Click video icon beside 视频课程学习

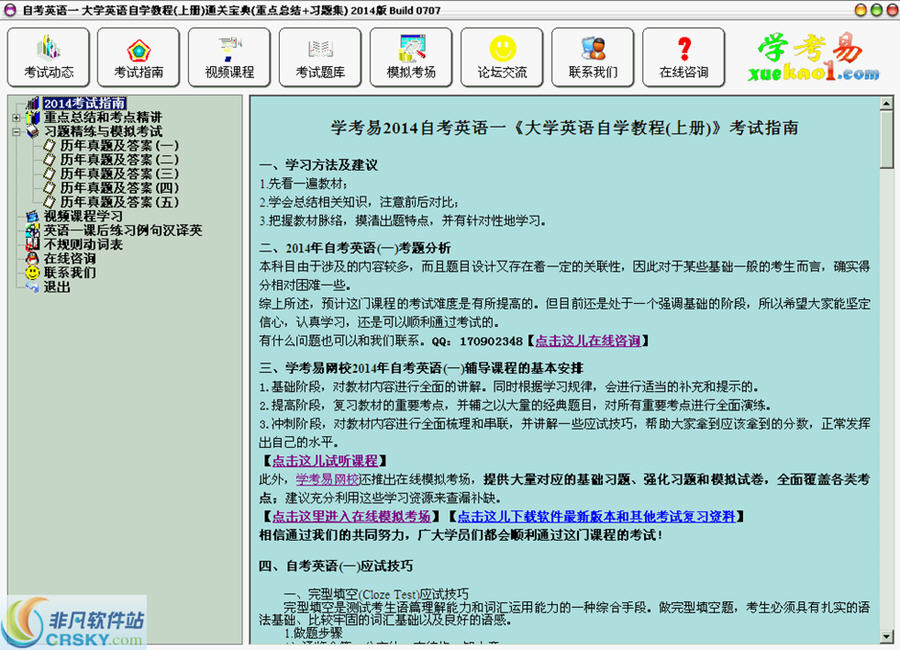click(x=33, y=216)
